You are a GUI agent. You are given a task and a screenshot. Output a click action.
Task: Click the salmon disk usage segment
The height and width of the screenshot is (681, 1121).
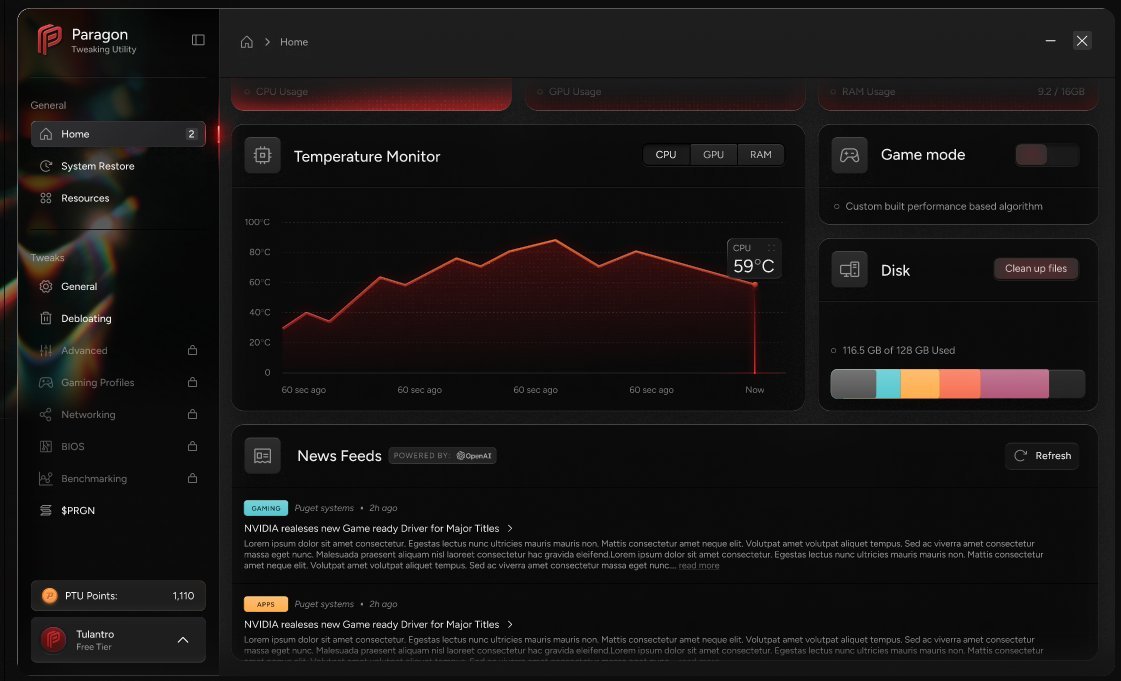(x=960, y=384)
